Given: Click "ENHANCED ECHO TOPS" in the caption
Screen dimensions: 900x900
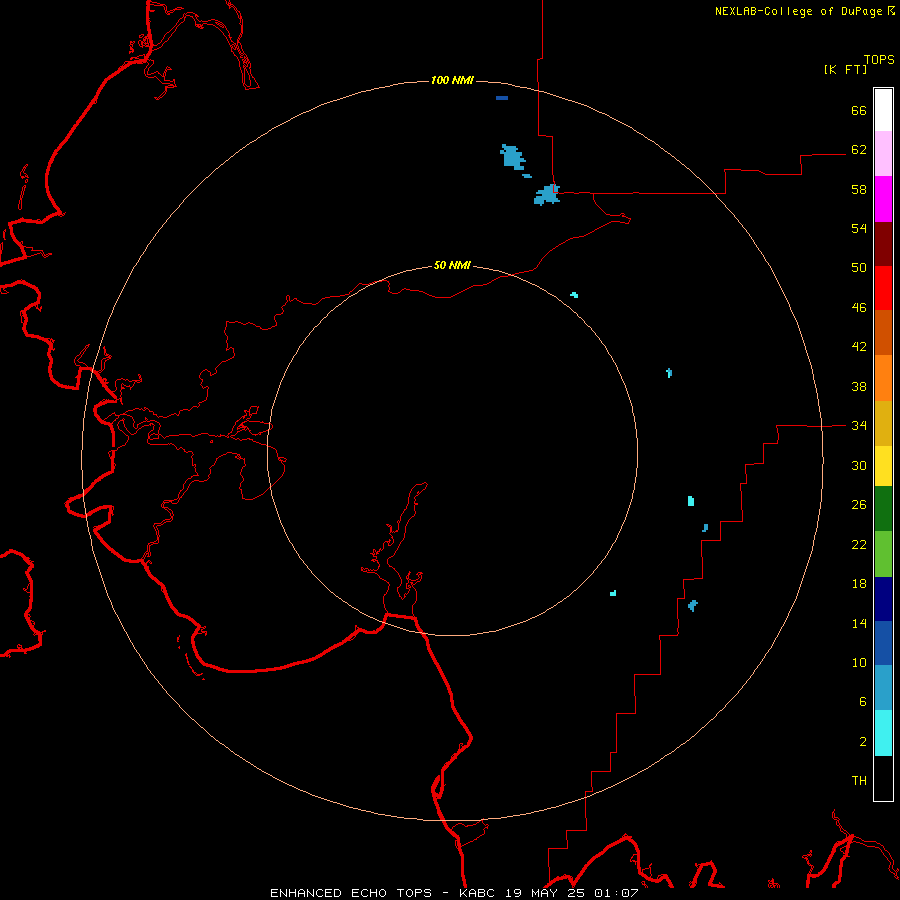Looking at the screenshot, I should (350, 893).
